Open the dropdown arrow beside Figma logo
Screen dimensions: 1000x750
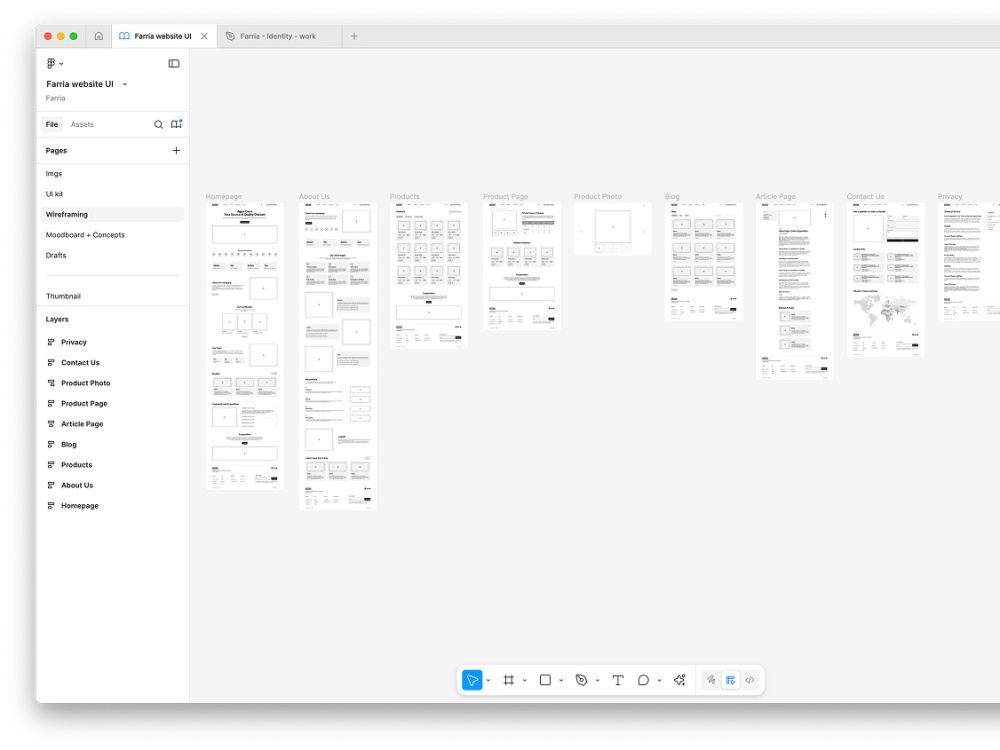click(x=61, y=64)
